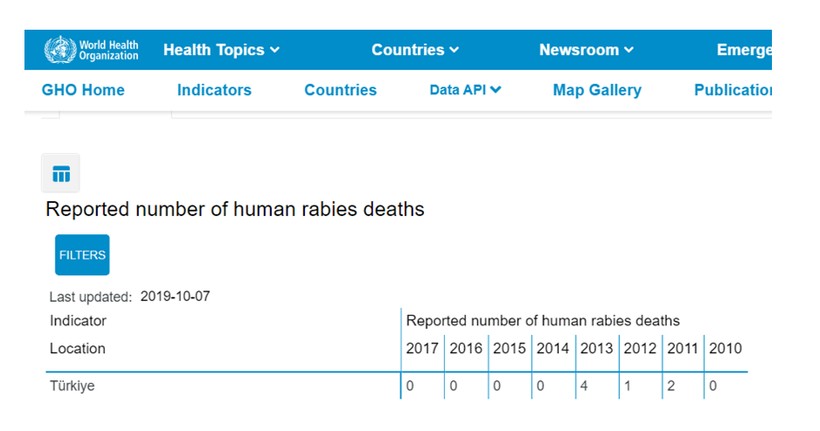820x431 pixels.
Task: Expand the Countries dropdown in blue bar
Action: tap(415, 50)
